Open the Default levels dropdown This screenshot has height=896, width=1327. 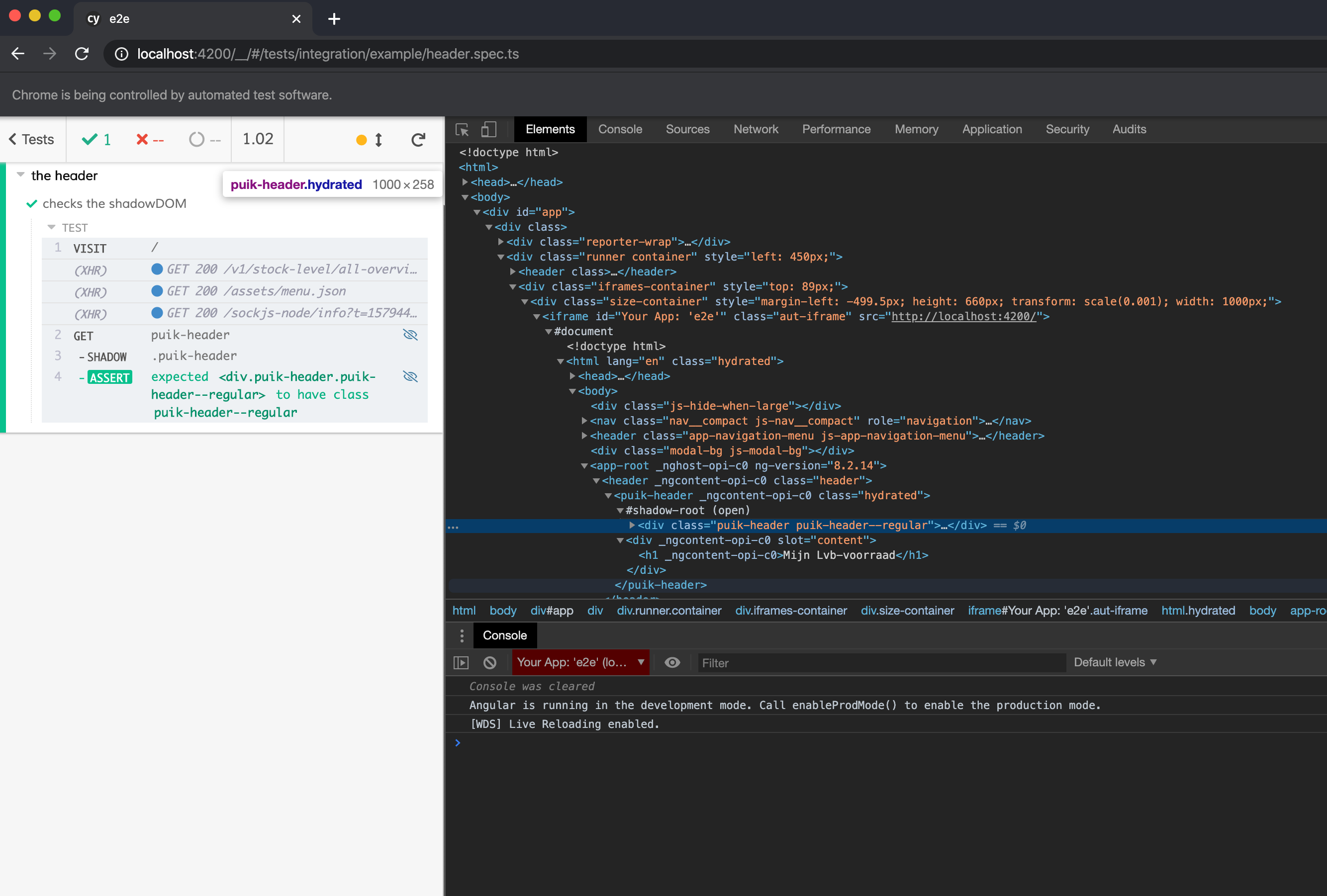pos(1115,663)
